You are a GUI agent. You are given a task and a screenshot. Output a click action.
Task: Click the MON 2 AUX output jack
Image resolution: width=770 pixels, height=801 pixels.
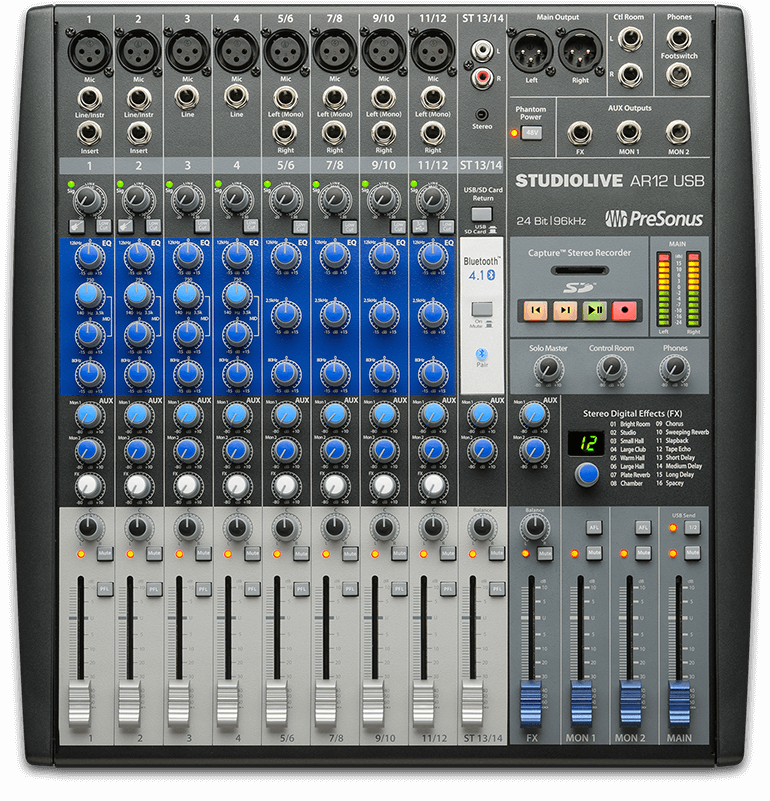pos(678,132)
